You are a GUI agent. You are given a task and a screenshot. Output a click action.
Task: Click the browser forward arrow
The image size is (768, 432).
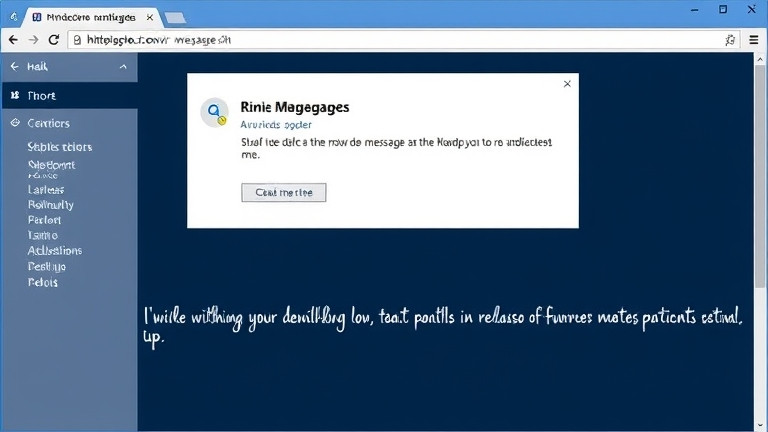[x=33, y=40]
